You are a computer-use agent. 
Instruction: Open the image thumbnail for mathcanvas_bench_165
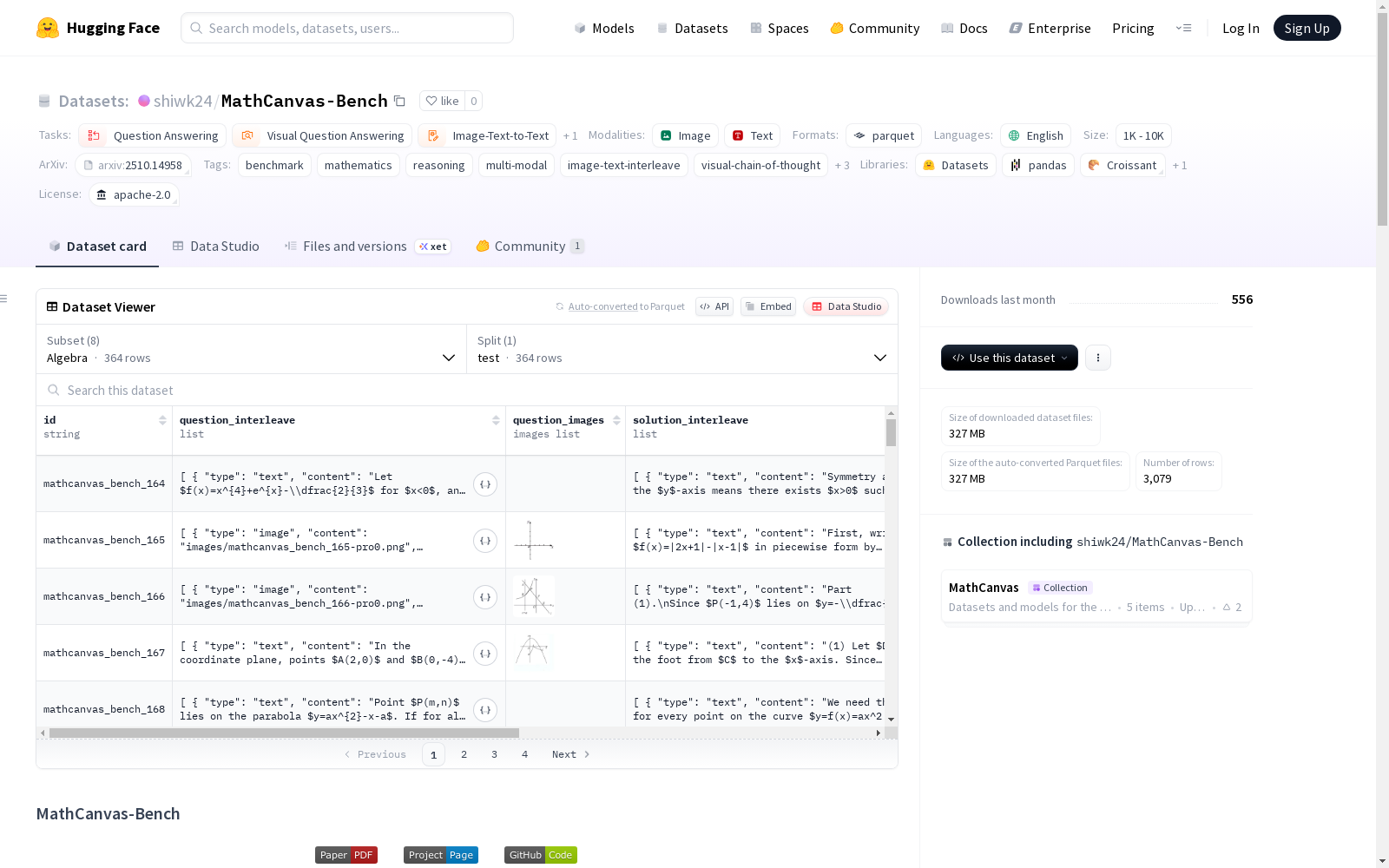click(534, 540)
